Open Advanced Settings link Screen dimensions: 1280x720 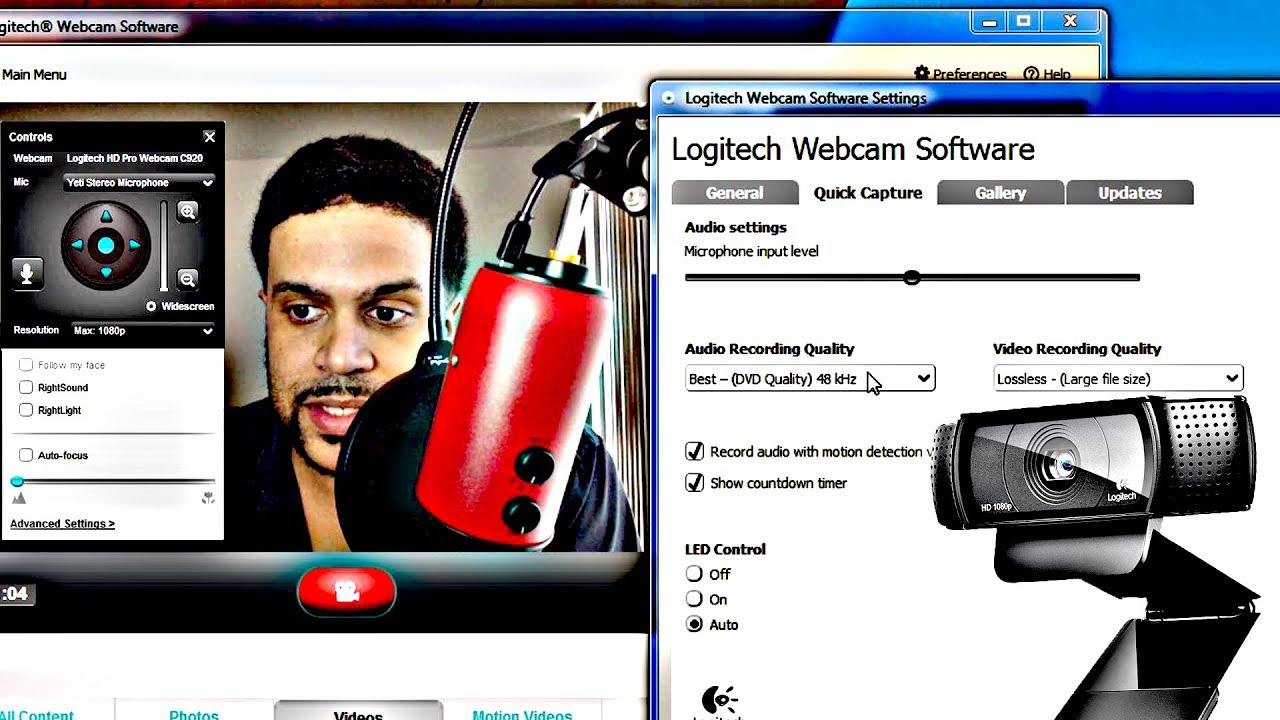(x=62, y=523)
